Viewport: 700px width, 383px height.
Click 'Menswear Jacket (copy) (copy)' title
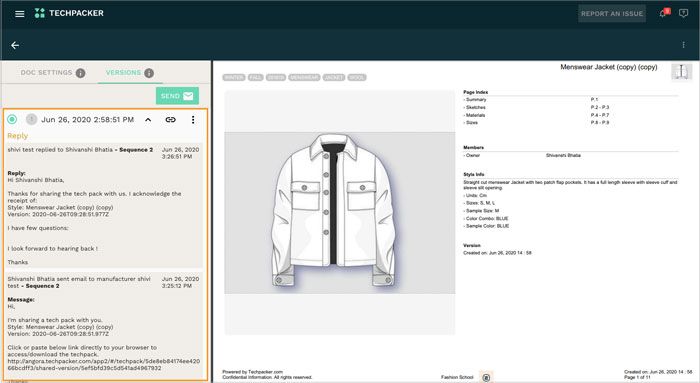tap(608, 67)
